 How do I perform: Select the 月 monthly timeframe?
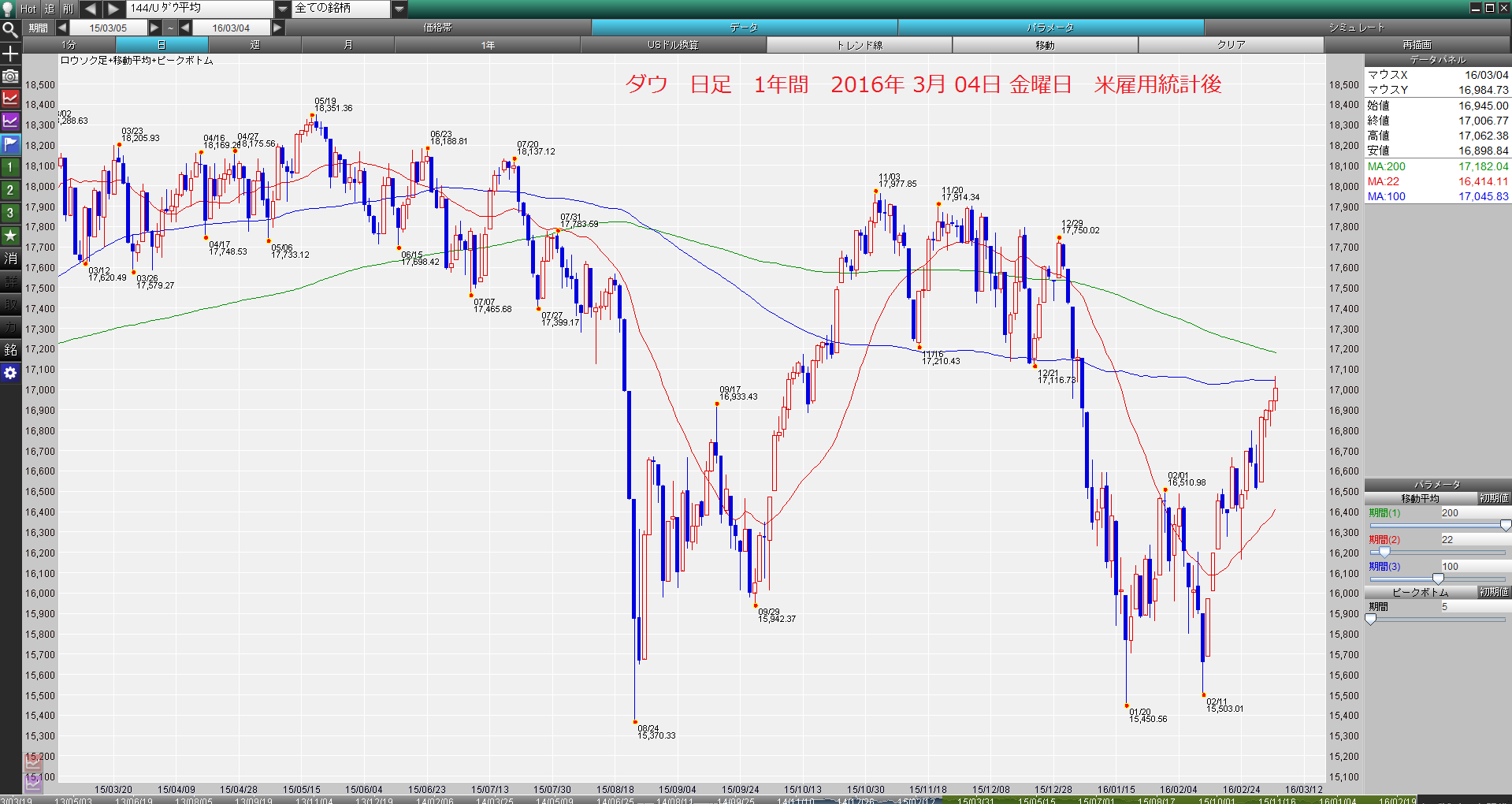pos(348,45)
